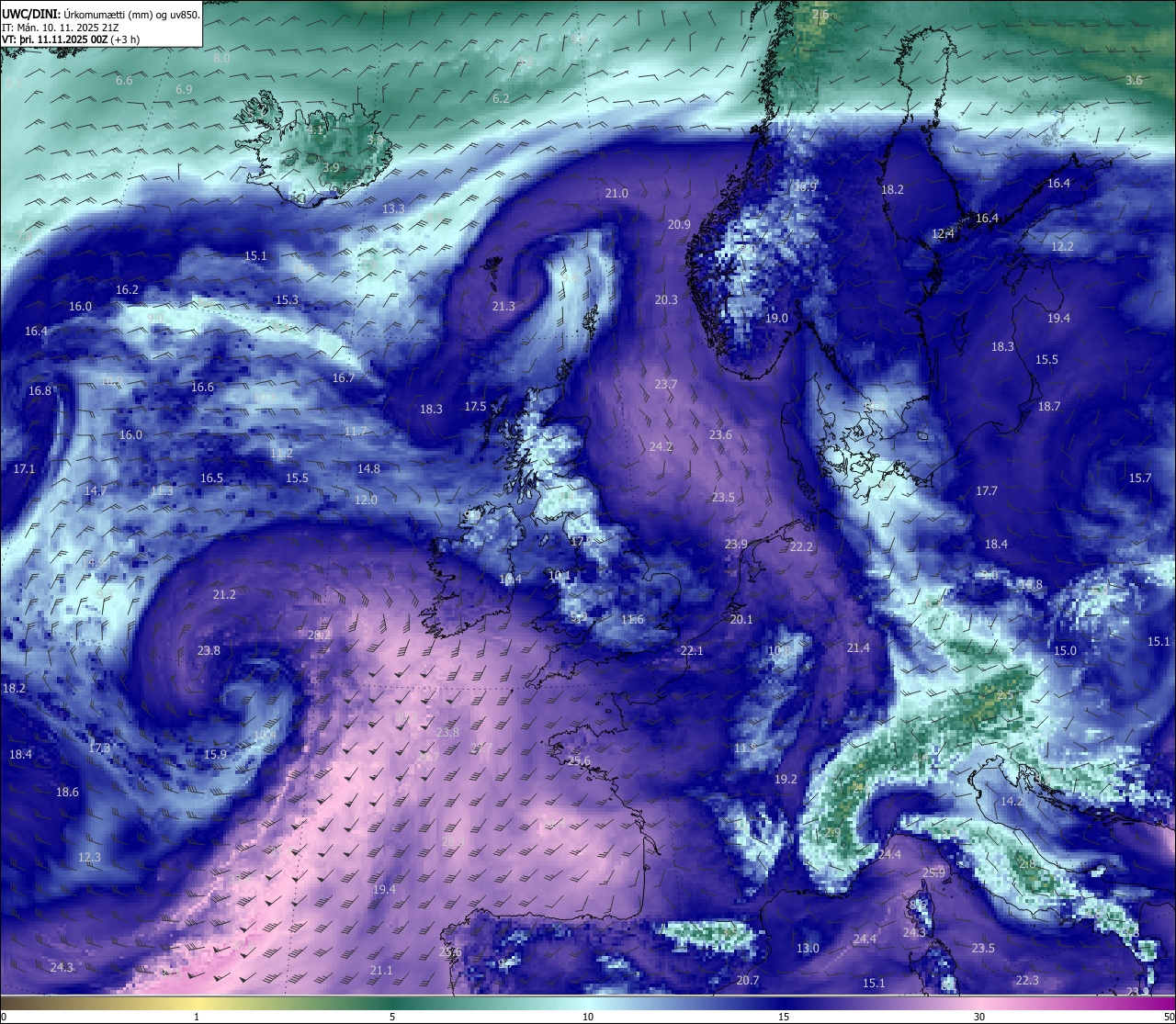Viewport: 1176px width, 1024px height.
Task: Click the 1 label on the color scale
Action: [197, 1017]
